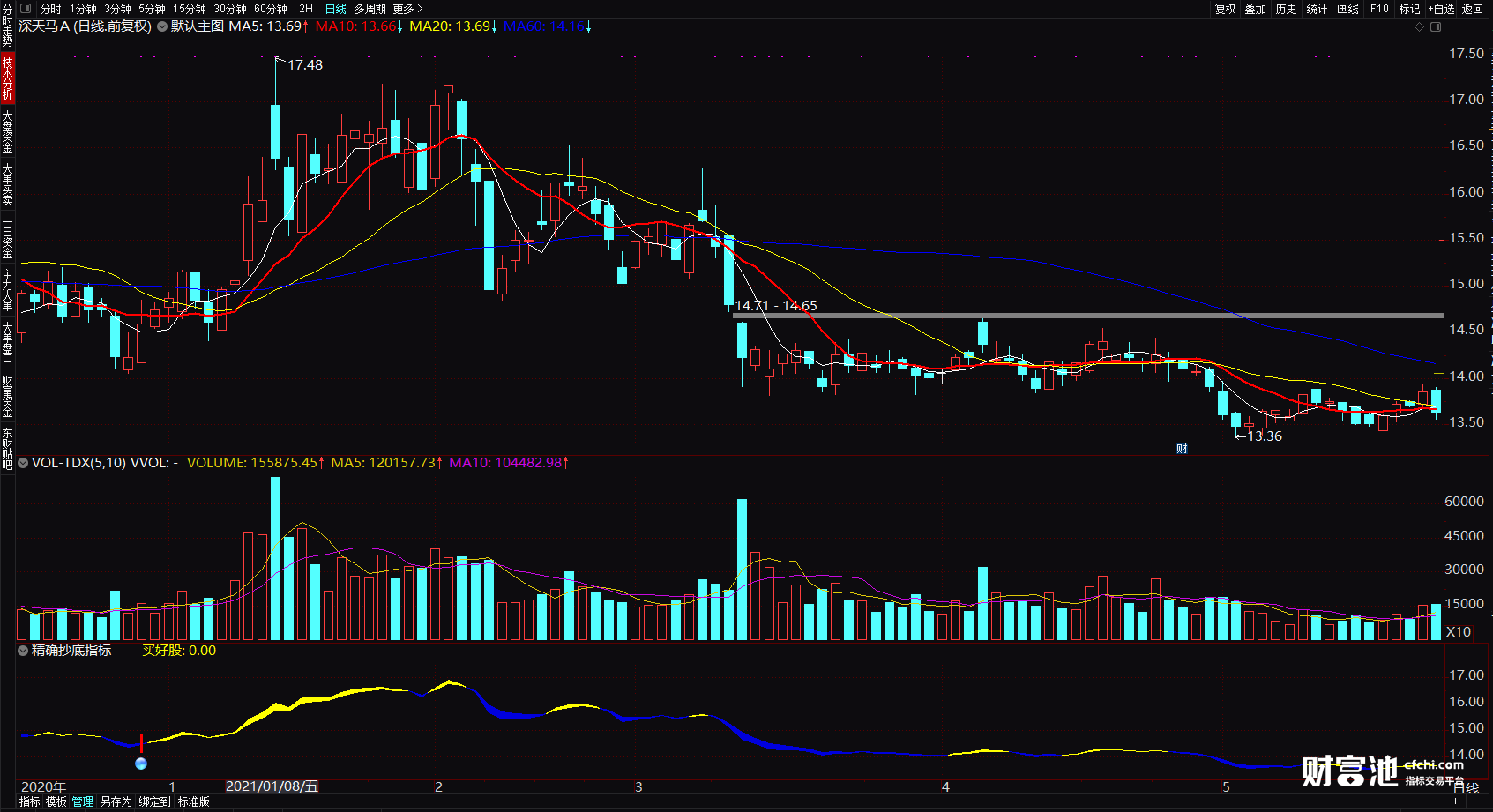Activate 画线 drawing tools
Image resolution: width=1493 pixels, height=812 pixels.
pyautogui.click(x=1347, y=9)
